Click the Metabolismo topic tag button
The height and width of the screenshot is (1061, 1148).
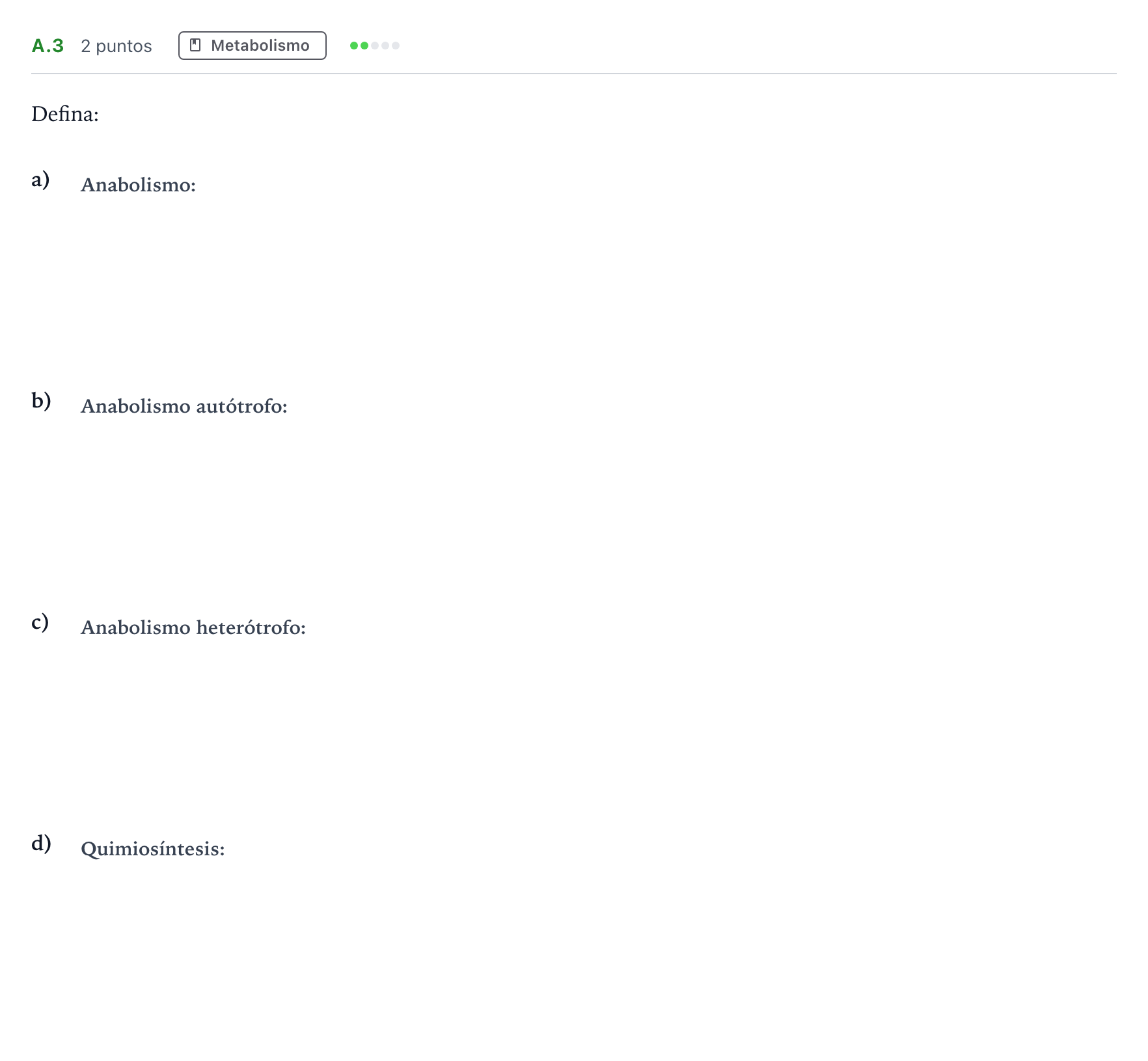pyautogui.click(x=253, y=46)
